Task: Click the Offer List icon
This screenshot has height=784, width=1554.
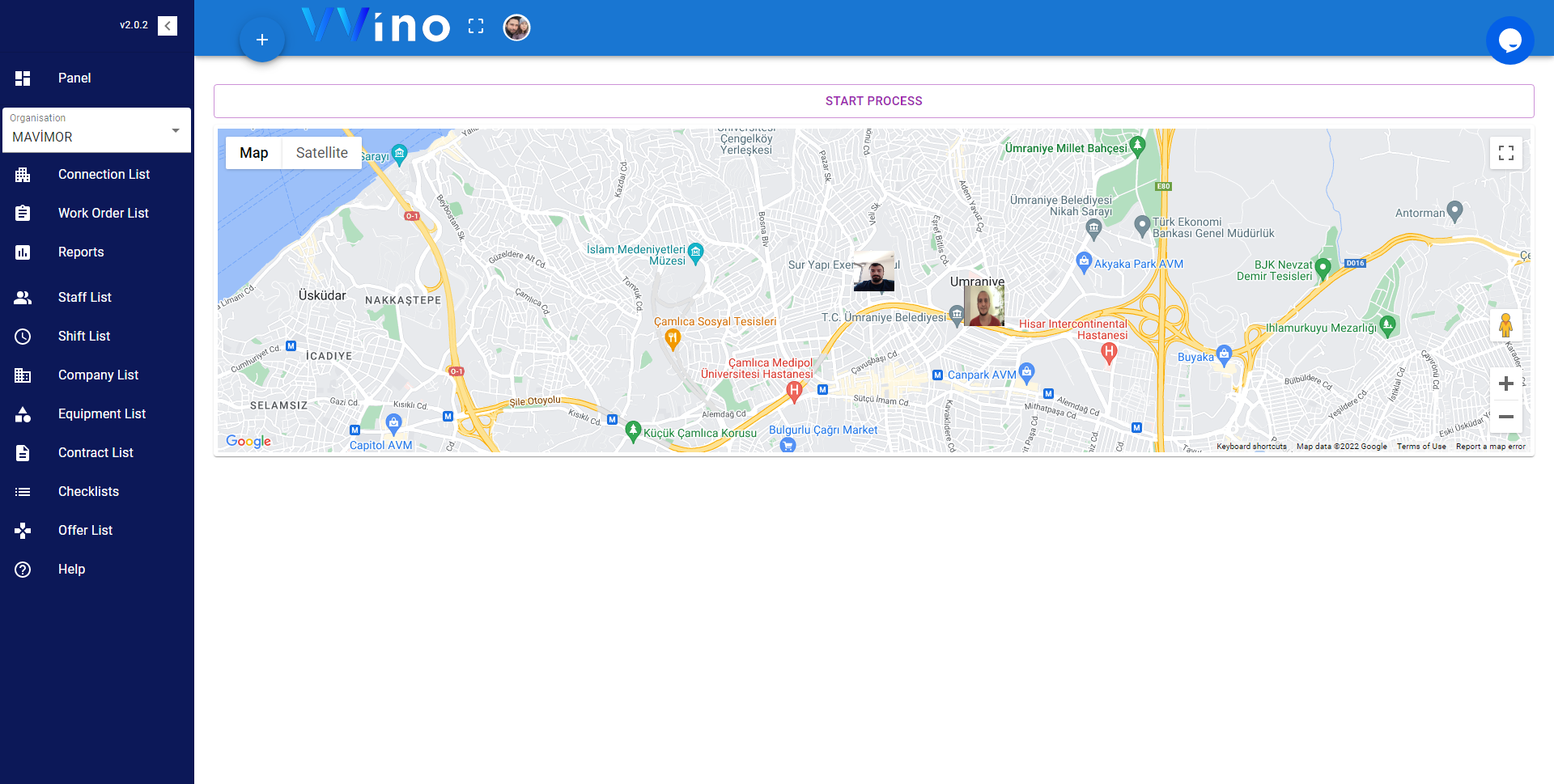Action: tap(22, 530)
